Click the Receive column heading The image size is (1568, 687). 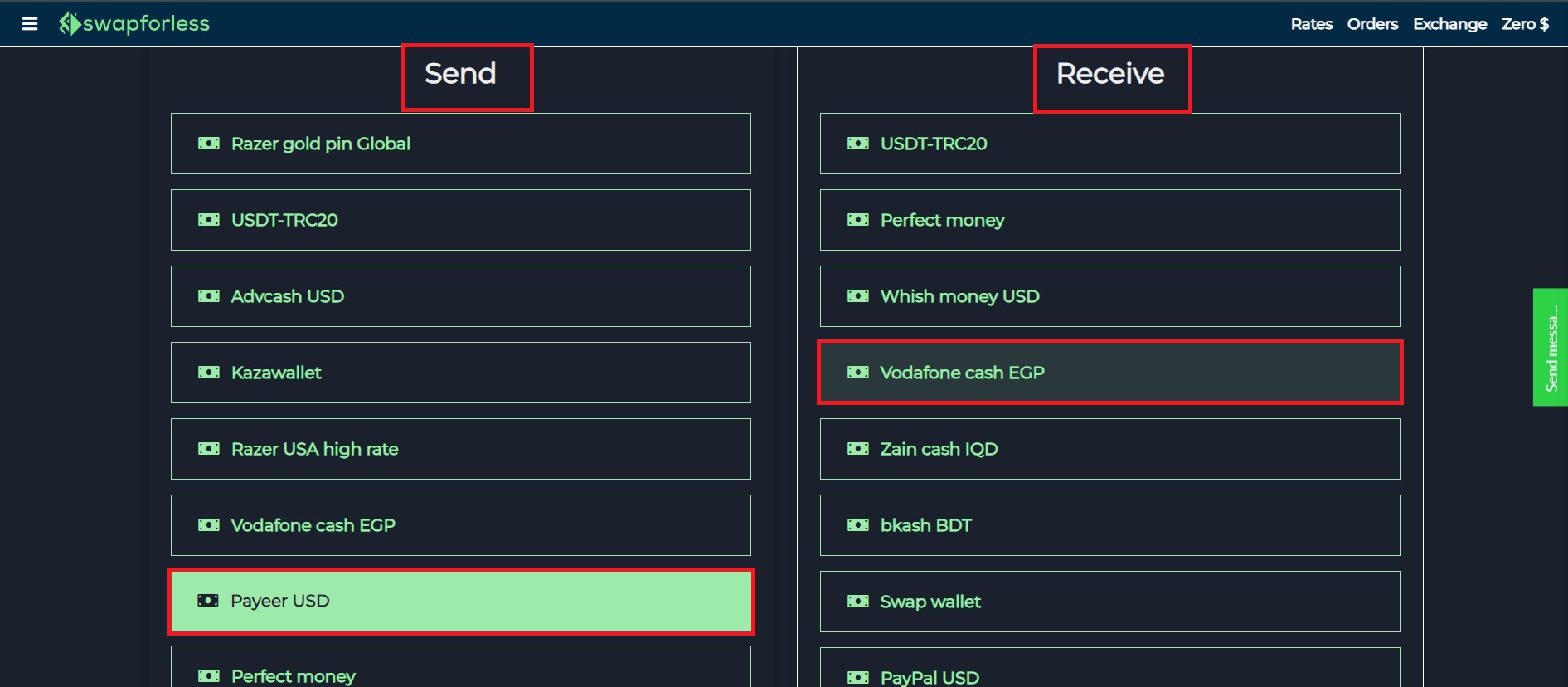[1110, 74]
